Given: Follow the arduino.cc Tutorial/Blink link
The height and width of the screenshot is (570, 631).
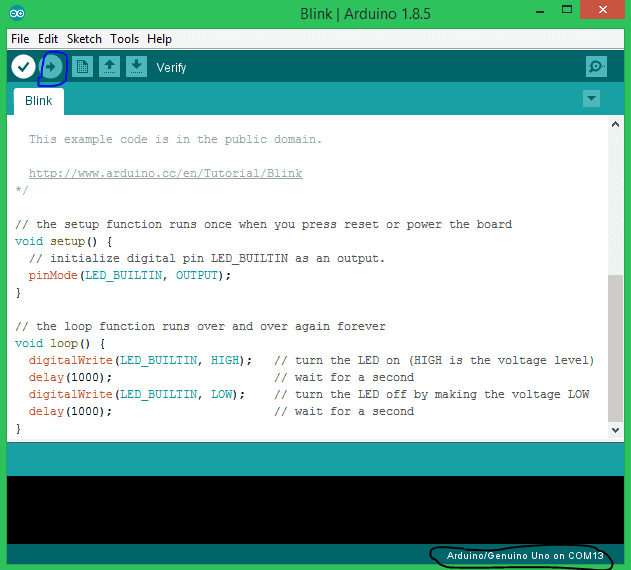Looking at the screenshot, I should (x=165, y=173).
